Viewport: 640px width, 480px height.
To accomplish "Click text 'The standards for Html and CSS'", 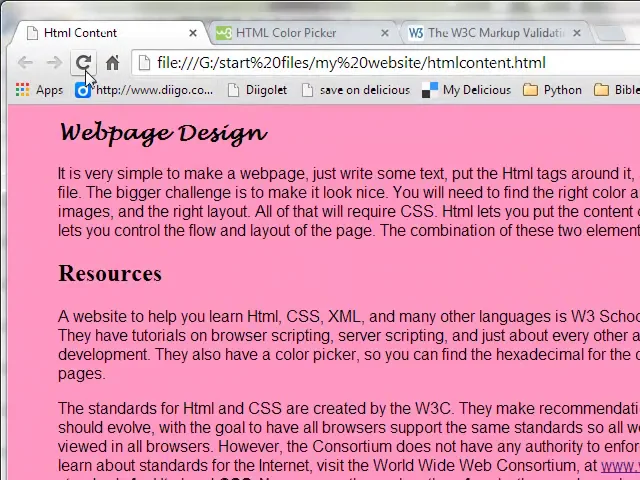I will point(170,409).
